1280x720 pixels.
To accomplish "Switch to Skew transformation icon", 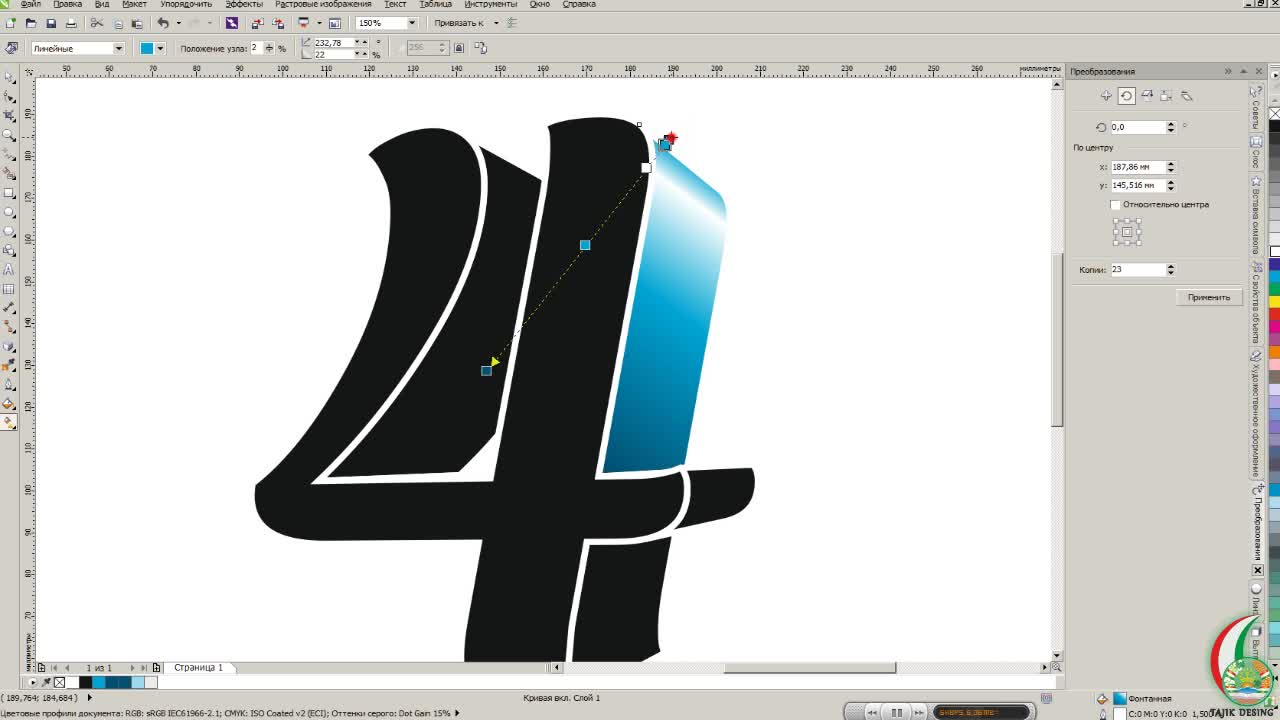I will [x=1187, y=96].
